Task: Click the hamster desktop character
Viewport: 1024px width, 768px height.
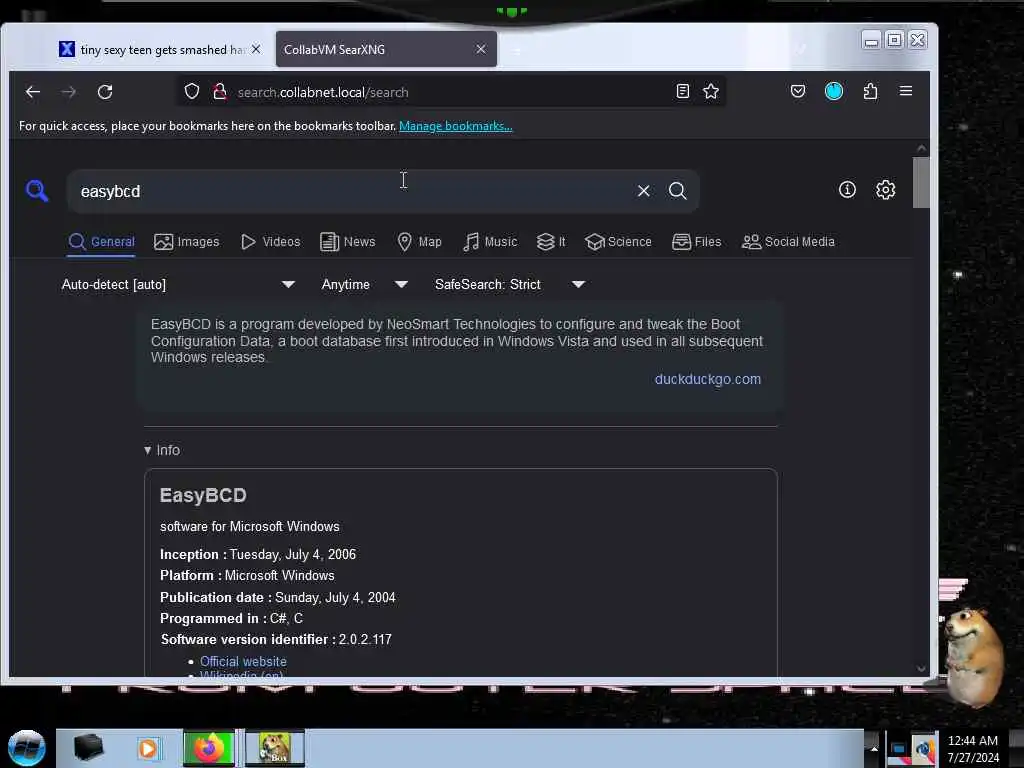Action: coord(974,656)
